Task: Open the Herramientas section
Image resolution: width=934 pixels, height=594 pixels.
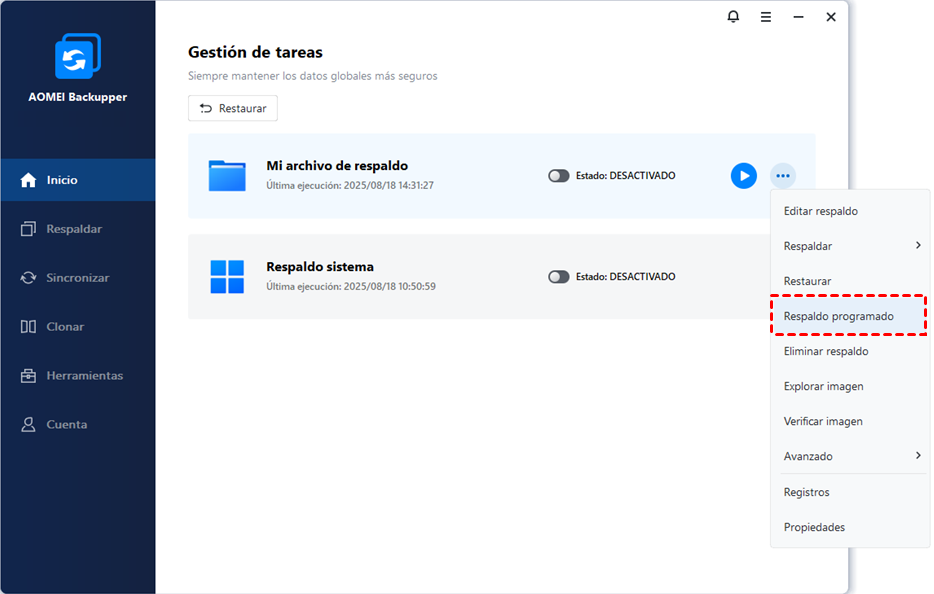Action: (x=84, y=376)
